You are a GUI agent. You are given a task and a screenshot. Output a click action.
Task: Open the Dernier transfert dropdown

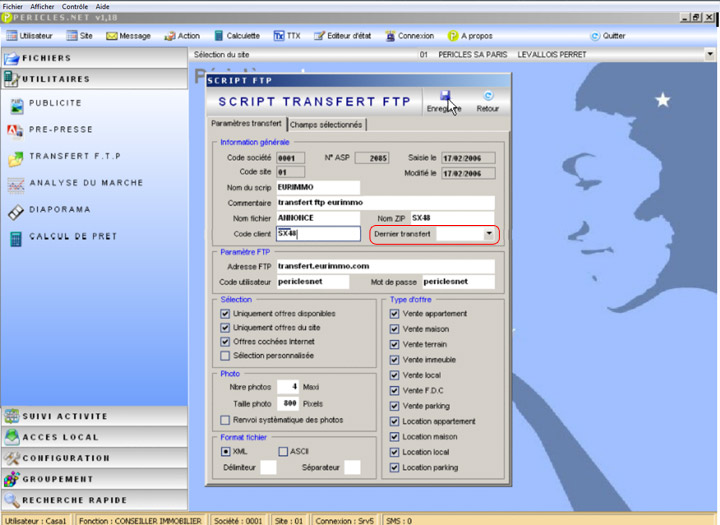click(489, 233)
